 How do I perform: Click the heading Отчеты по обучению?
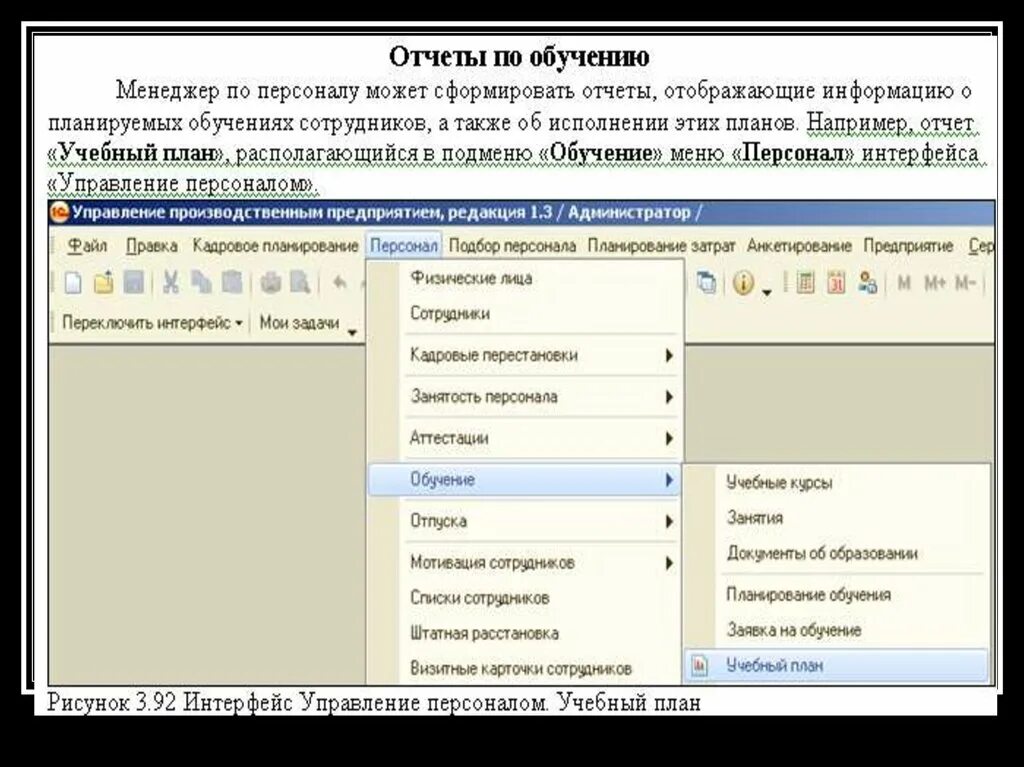pos(519,57)
